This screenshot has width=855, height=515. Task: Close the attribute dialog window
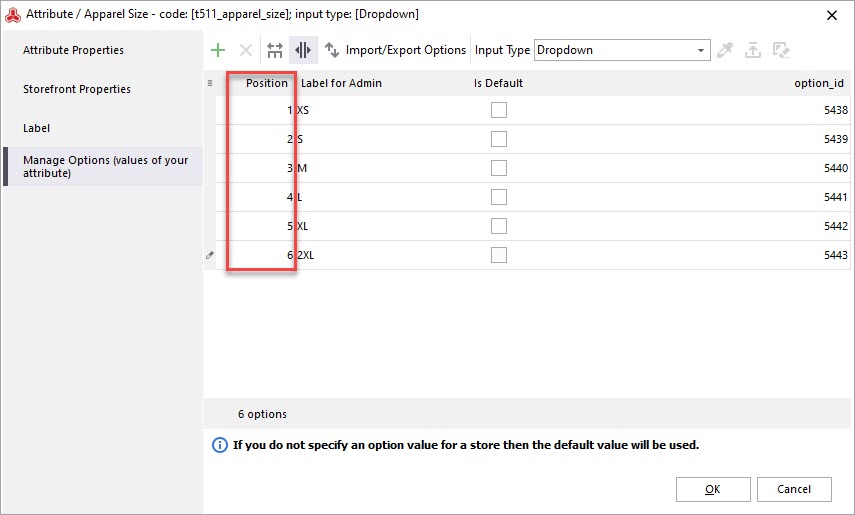[x=832, y=15]
